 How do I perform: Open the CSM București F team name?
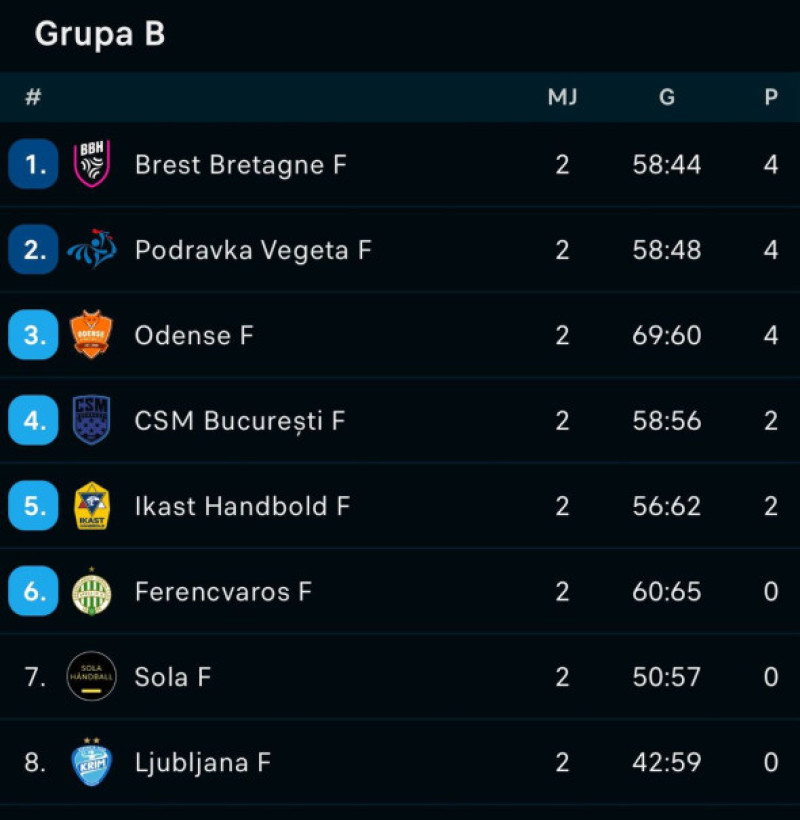tap(240, 421)
